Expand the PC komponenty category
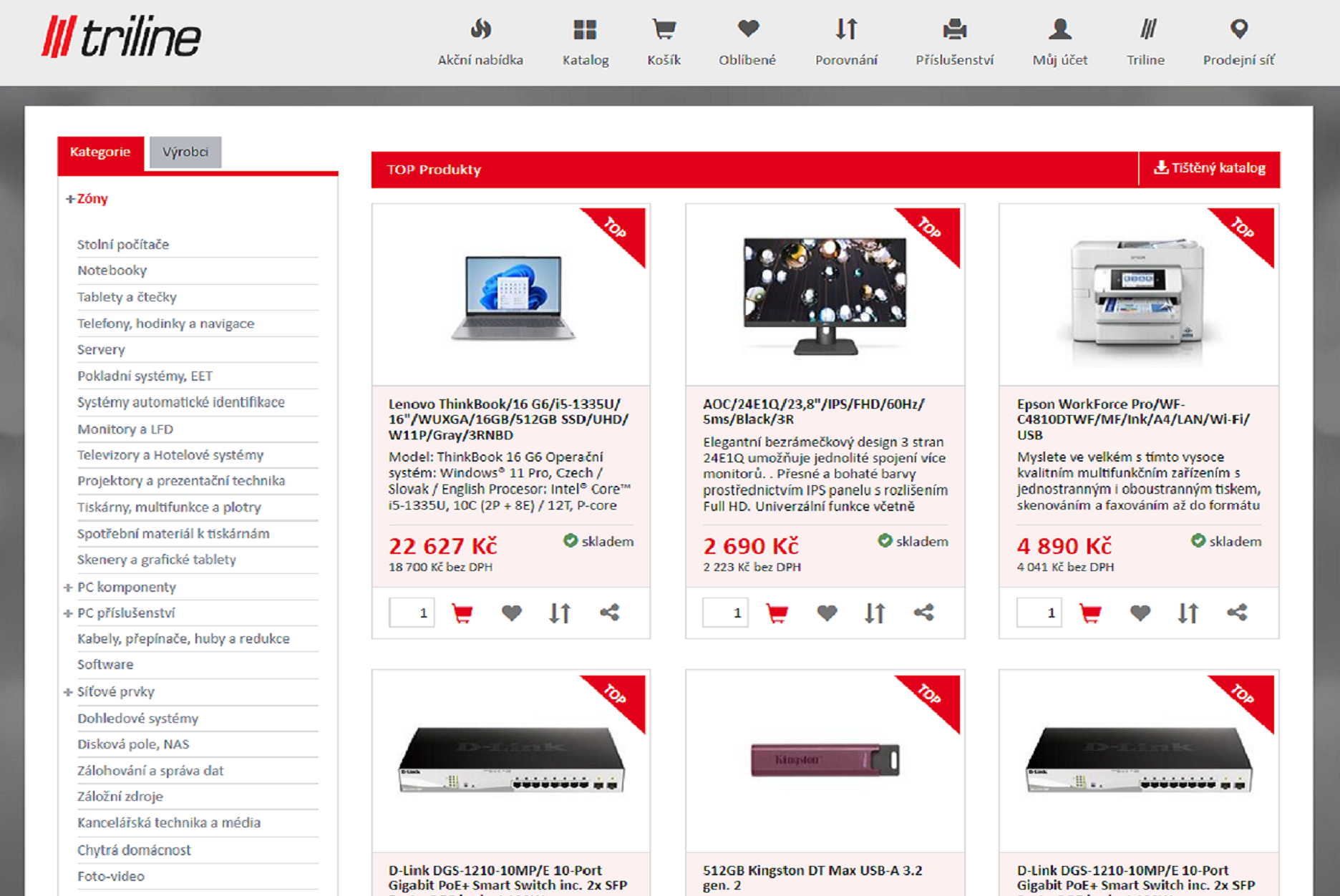This screenshot has width=1340, height=896. pos(68,588)
